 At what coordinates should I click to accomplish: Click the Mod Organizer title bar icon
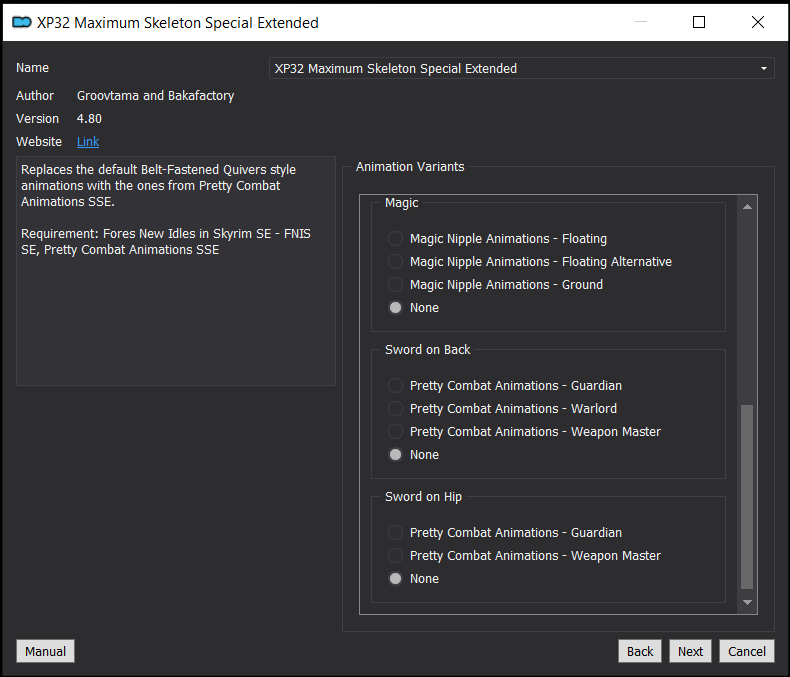[x=22, y=22]
